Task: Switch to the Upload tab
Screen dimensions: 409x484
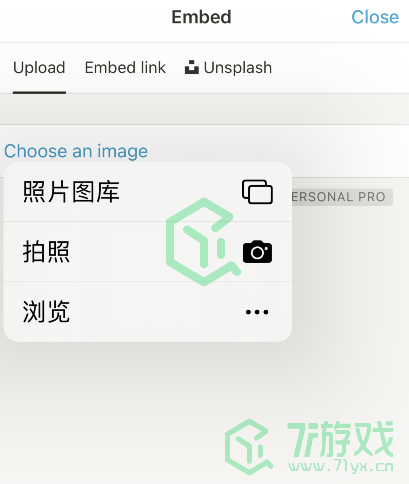Action: (39, 68)
